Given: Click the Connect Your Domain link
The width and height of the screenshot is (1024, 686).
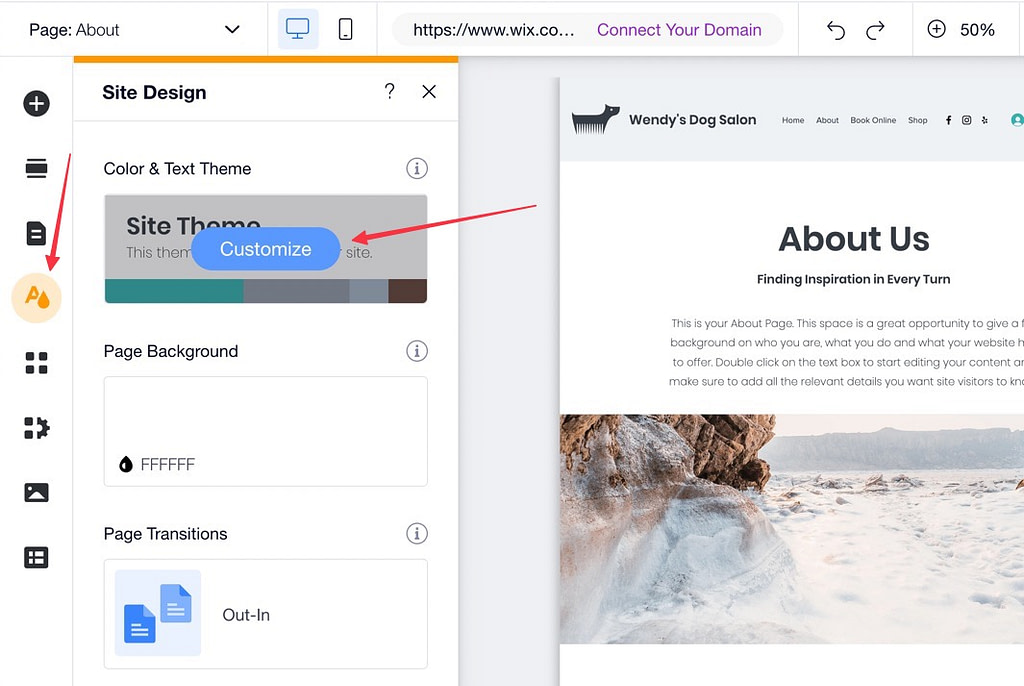Looking at the screenshot, I should tap(679, 29).
